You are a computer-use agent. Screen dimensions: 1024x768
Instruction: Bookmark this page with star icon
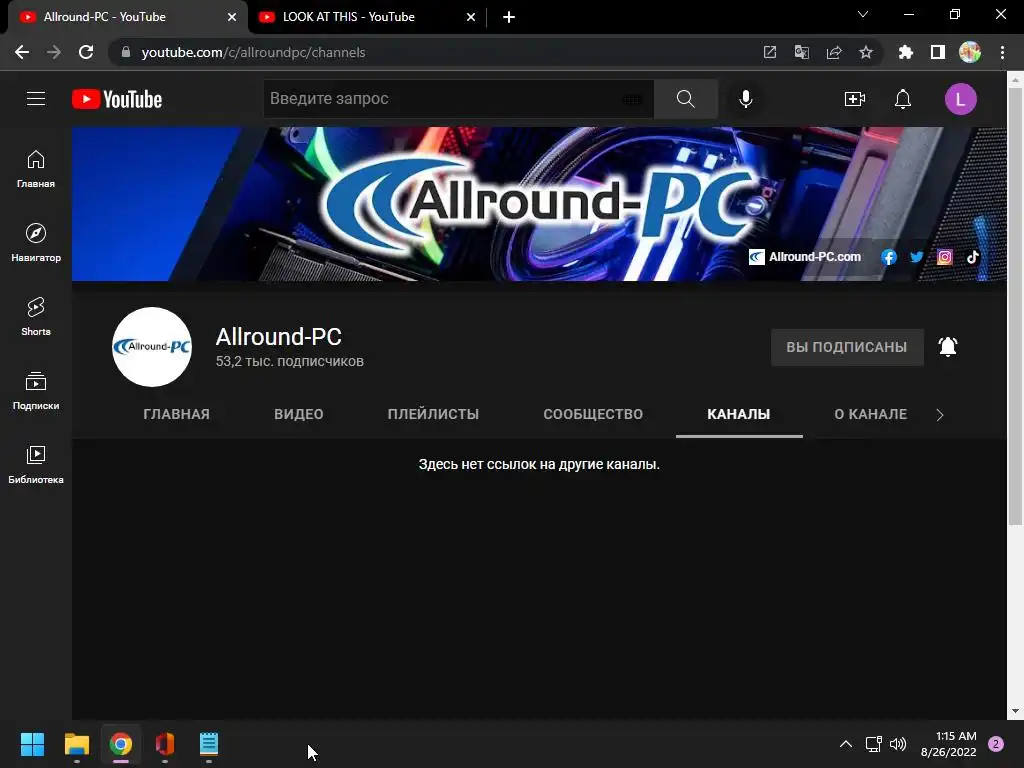click(866, 52)
